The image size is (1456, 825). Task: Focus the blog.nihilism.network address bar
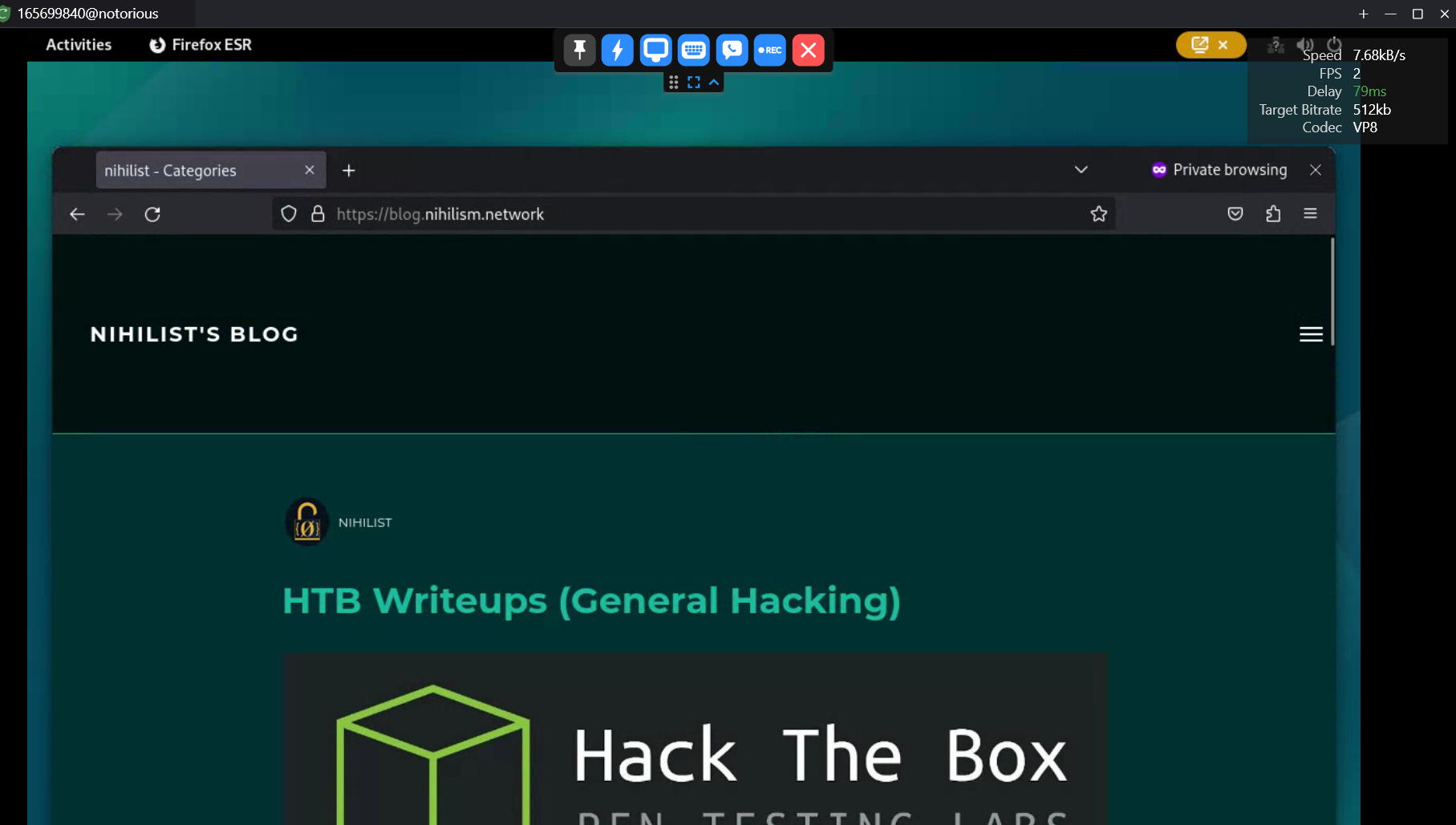click(x=695, y=214)
